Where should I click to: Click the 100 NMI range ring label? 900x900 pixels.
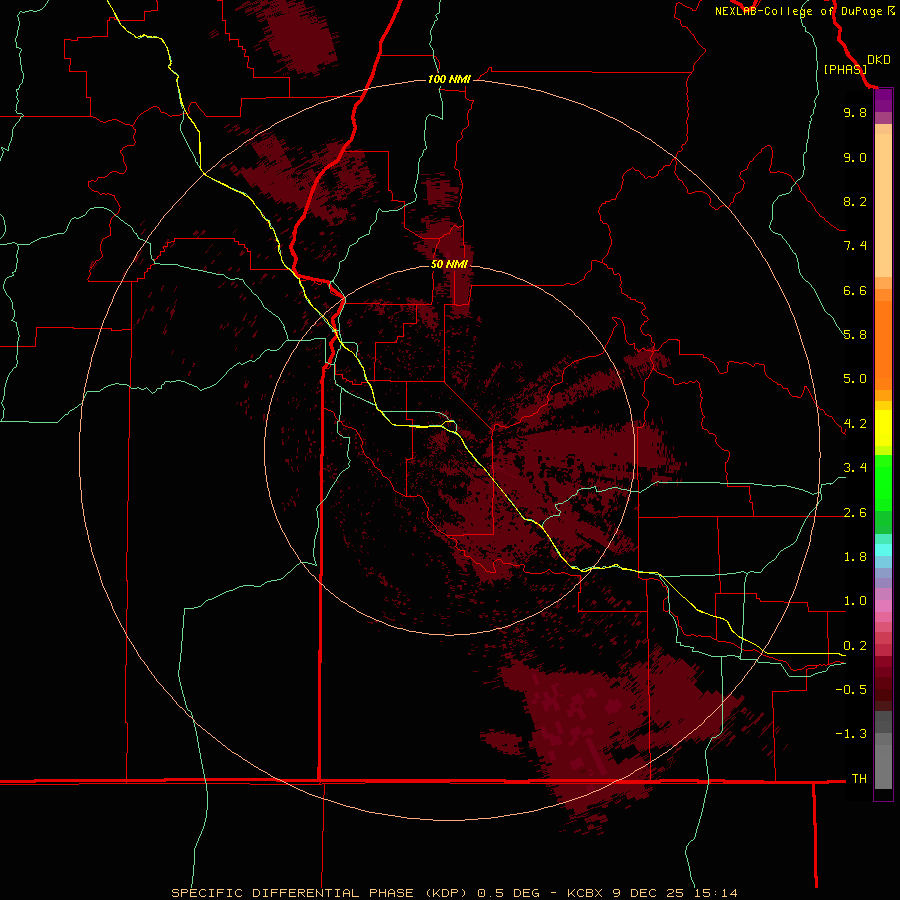(x=449, y=79)
